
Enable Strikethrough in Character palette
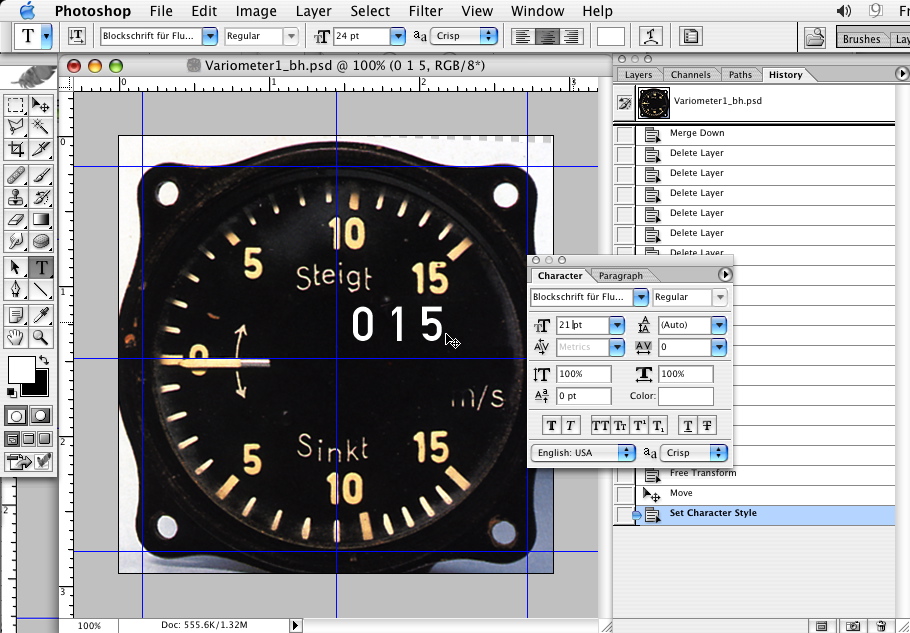pyautogui.click(x=707, y=425)
